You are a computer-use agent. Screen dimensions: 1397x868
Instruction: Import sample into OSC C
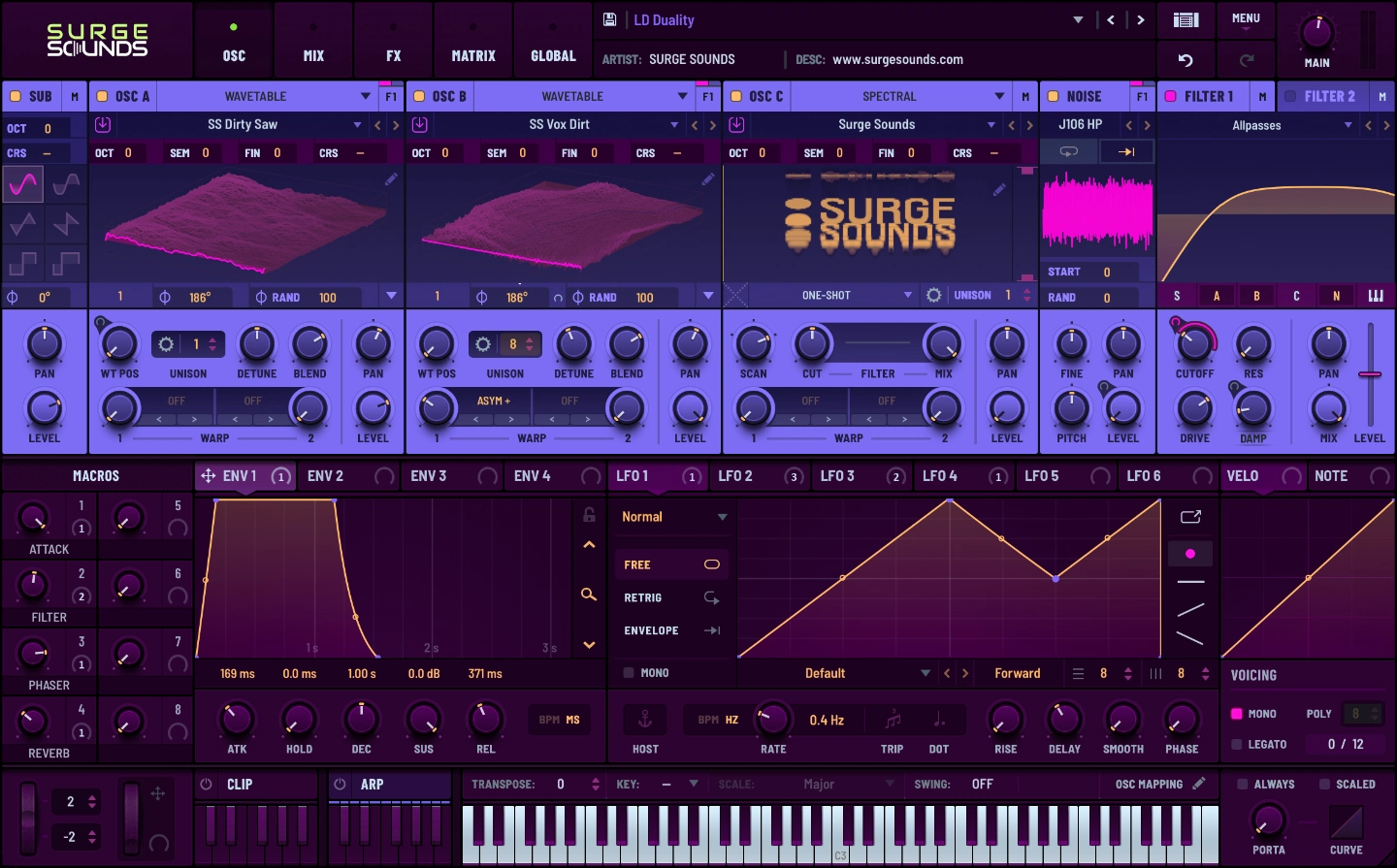click(x=736, y=124)
